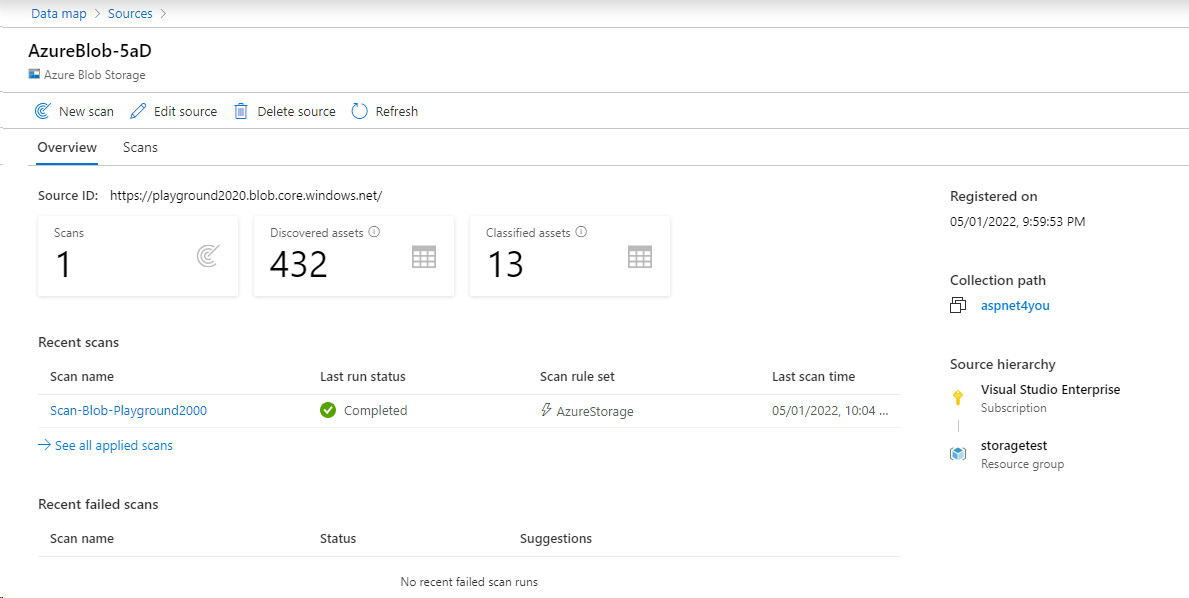Click the info icon beside Classified assets
Screen dimensions: 1189x598
tap(581, 232)
